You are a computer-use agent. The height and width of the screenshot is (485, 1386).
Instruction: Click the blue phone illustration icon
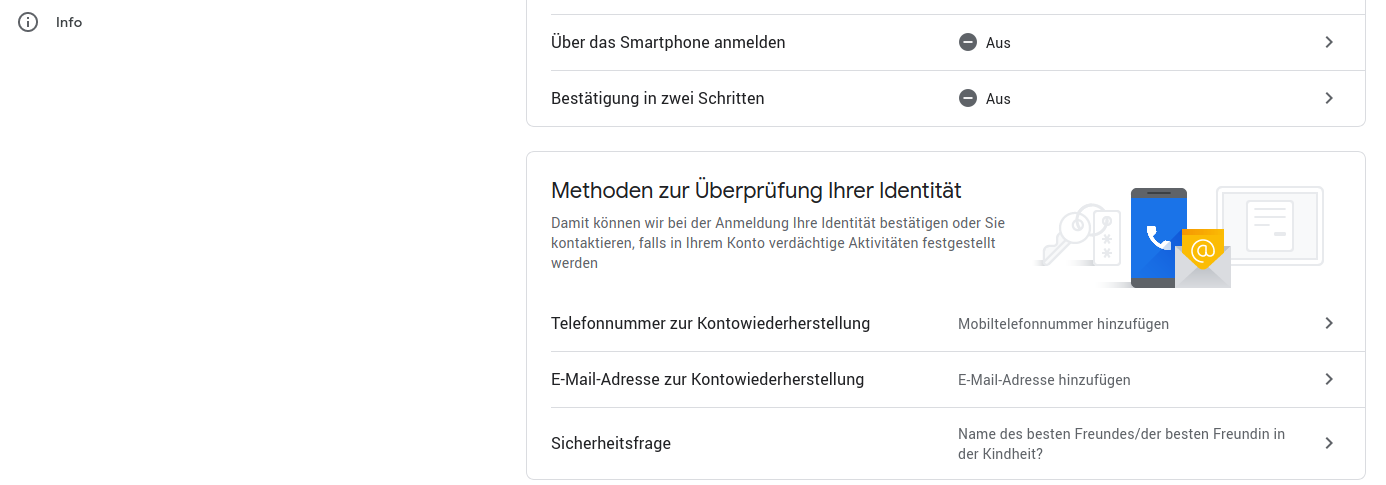pyautogui.click(x=1158, y=238)
